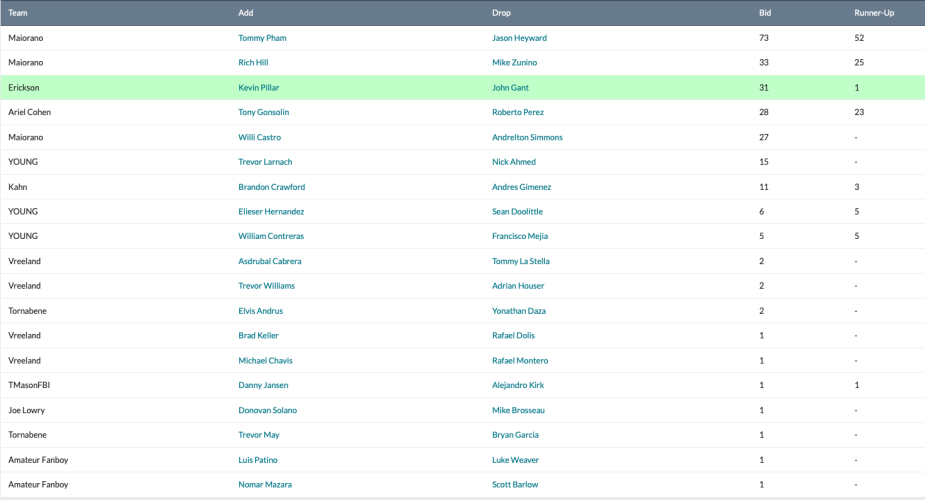The height and width of the screenshot is (500, 925).
Task: Click Bryan Garcia drop link
Action: point(515,435)
